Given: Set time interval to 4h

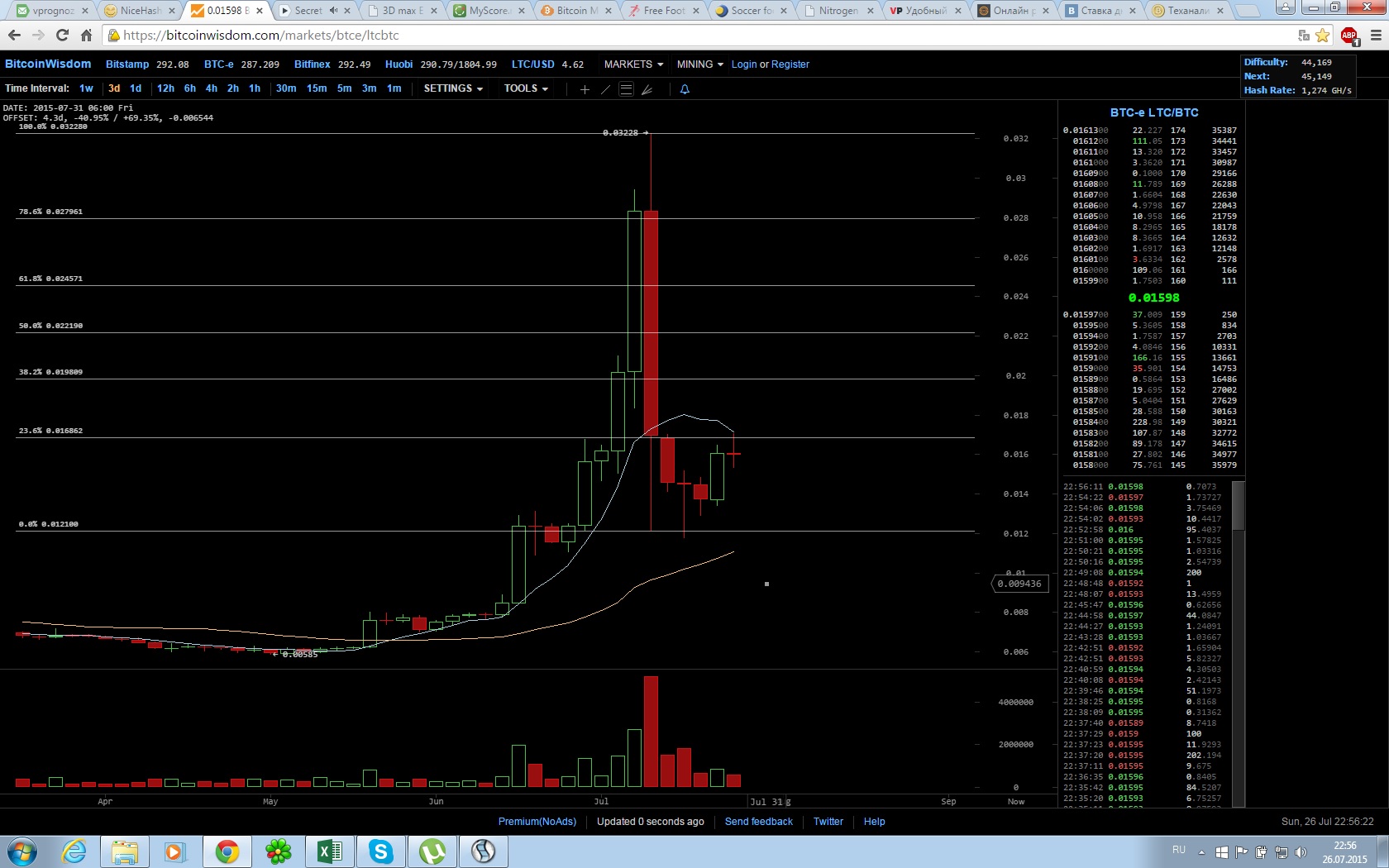Looking at the screenshot, I should point(212,88).
